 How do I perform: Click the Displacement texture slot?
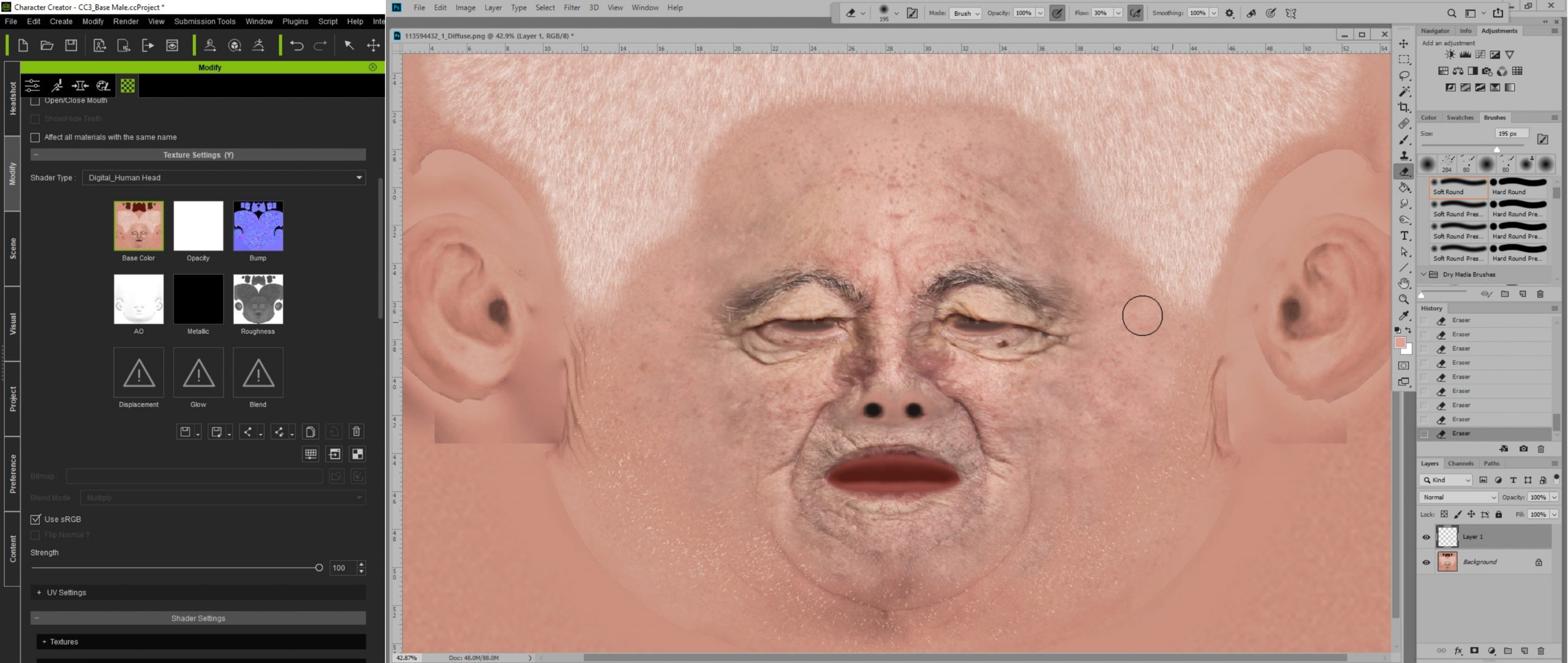[x=138, y=372]
